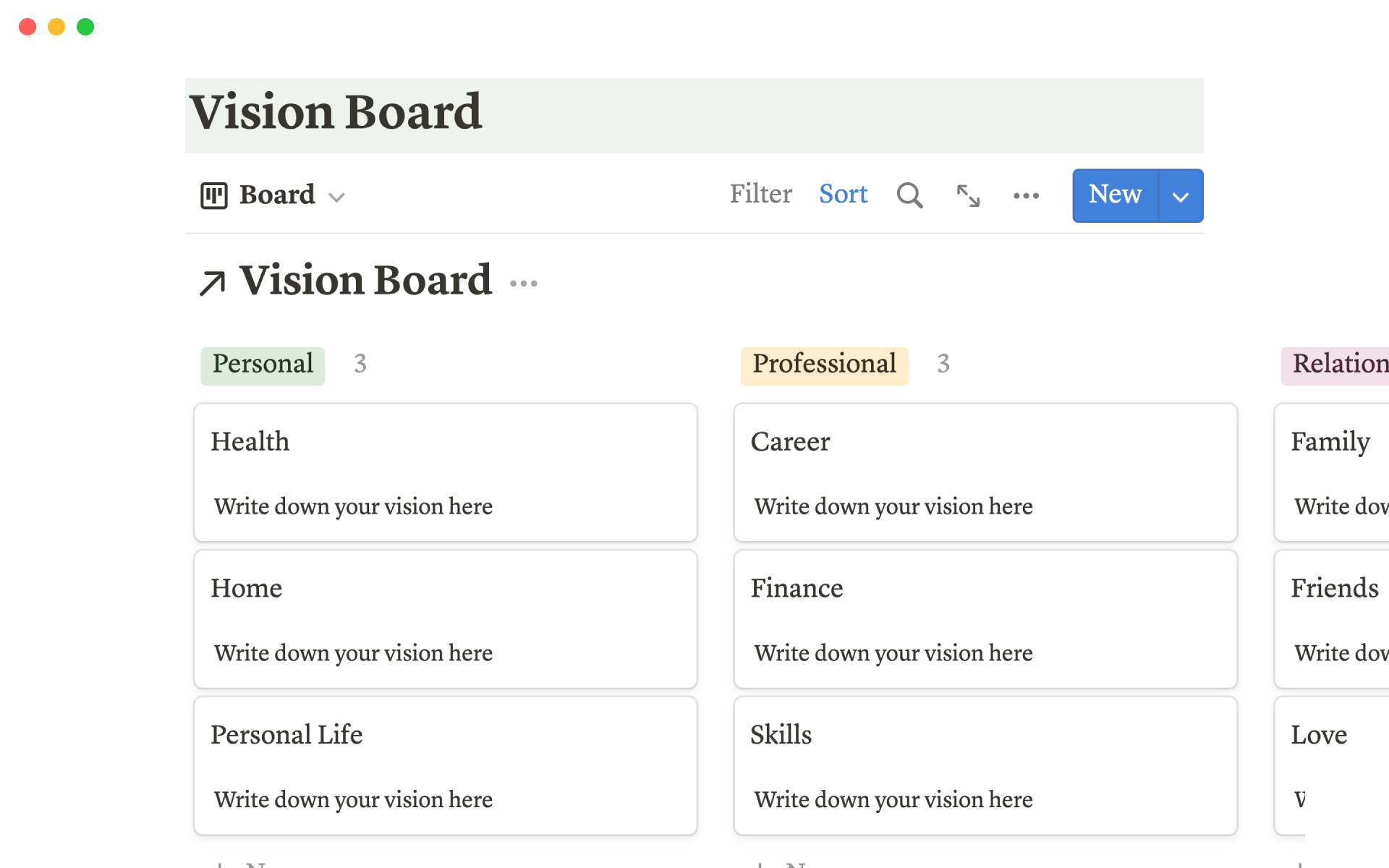Open the Personal Life card
This screenshot has width=1389, height=868.
[x=445, y=765]
